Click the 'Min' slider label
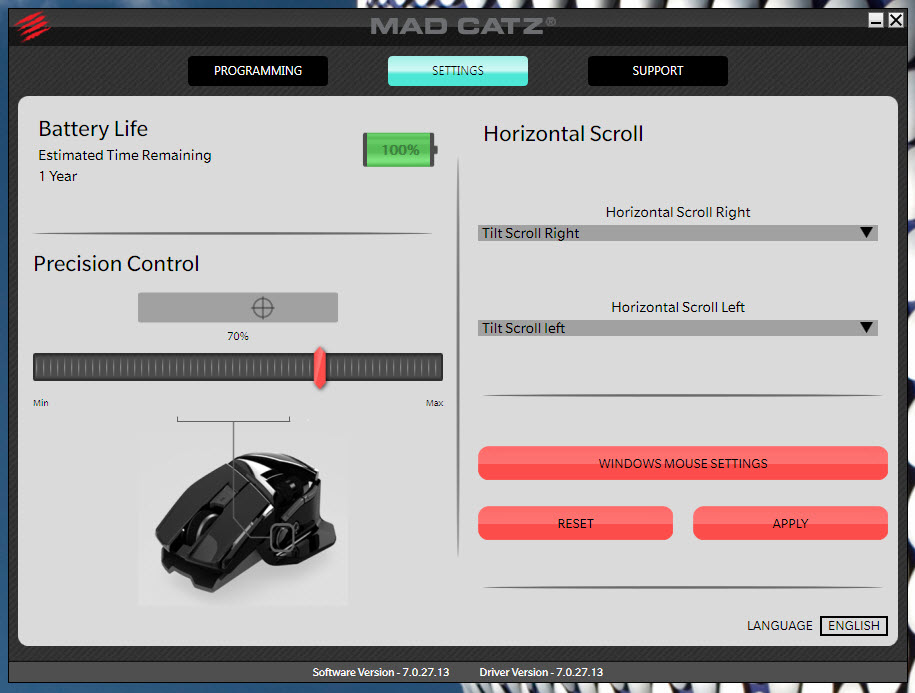 click(x=41, y=403)
